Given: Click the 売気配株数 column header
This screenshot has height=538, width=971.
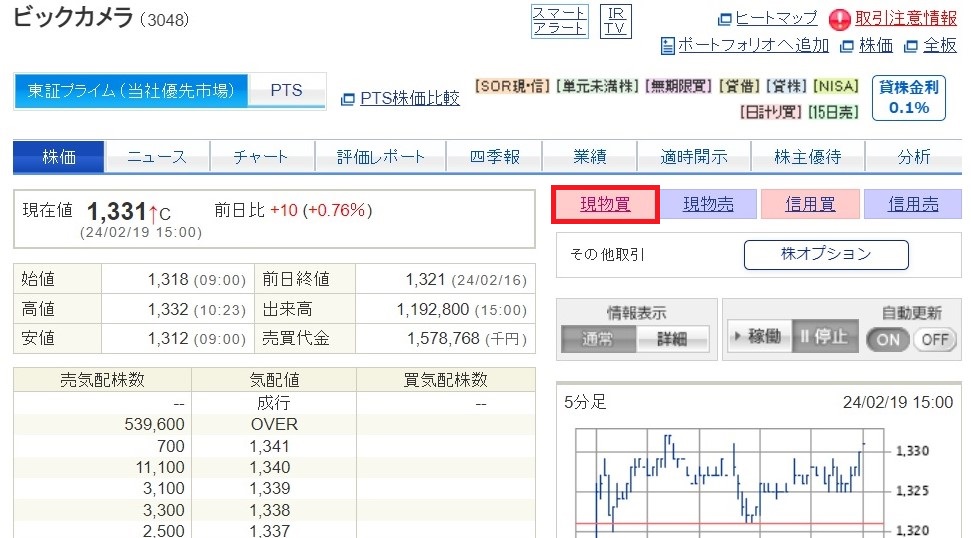Looking at the screenshot, I should click(102, 380).
